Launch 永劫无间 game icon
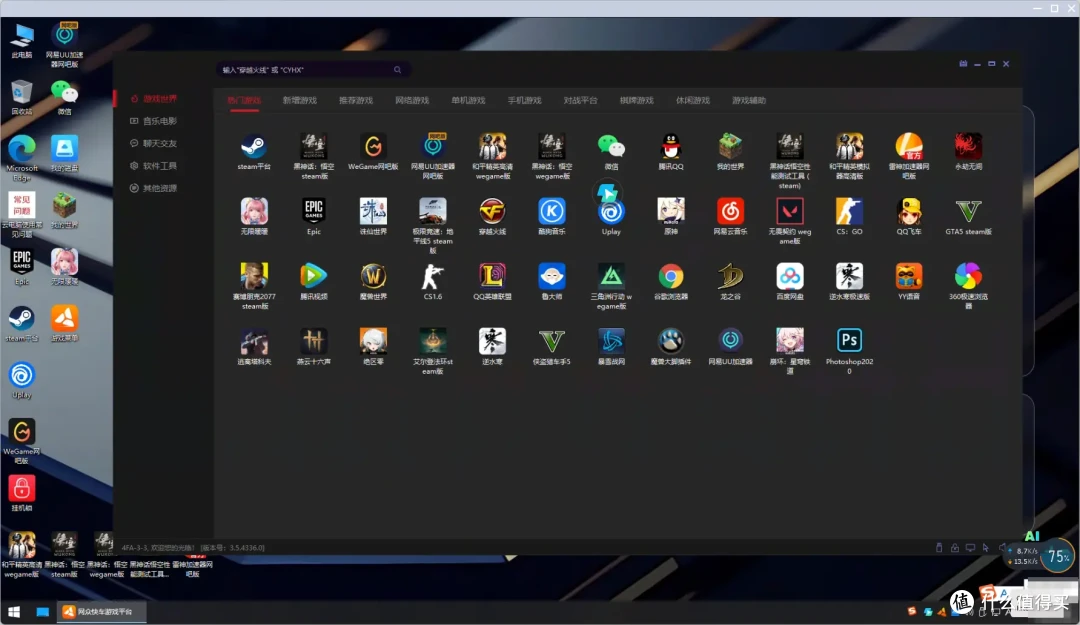This screenshot has width=1080, height=625. (968, 147)
